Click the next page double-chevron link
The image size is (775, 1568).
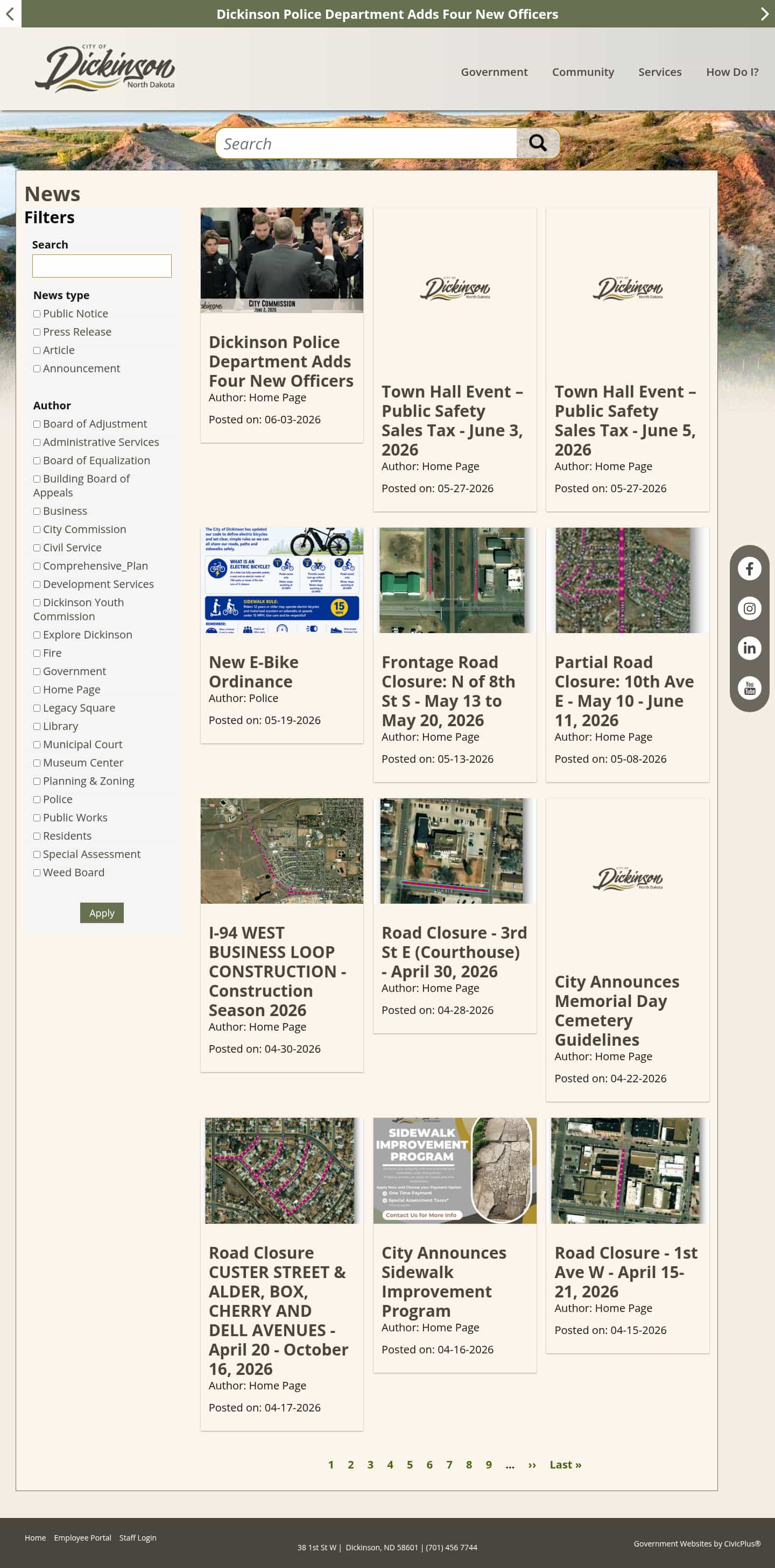click(532, 1465)
